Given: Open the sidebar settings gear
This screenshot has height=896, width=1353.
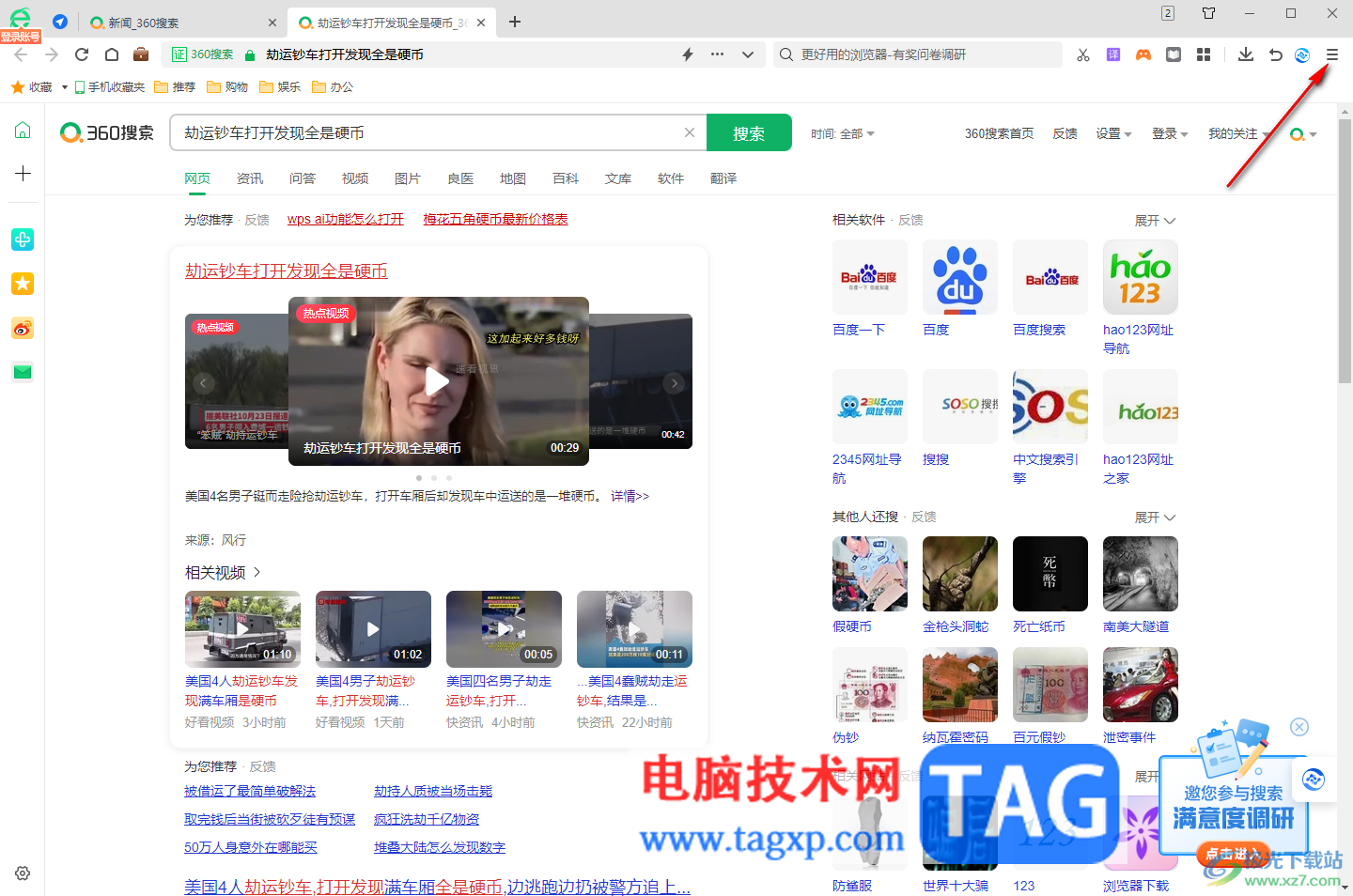Looking at the screenshot, I should point(23,873).
